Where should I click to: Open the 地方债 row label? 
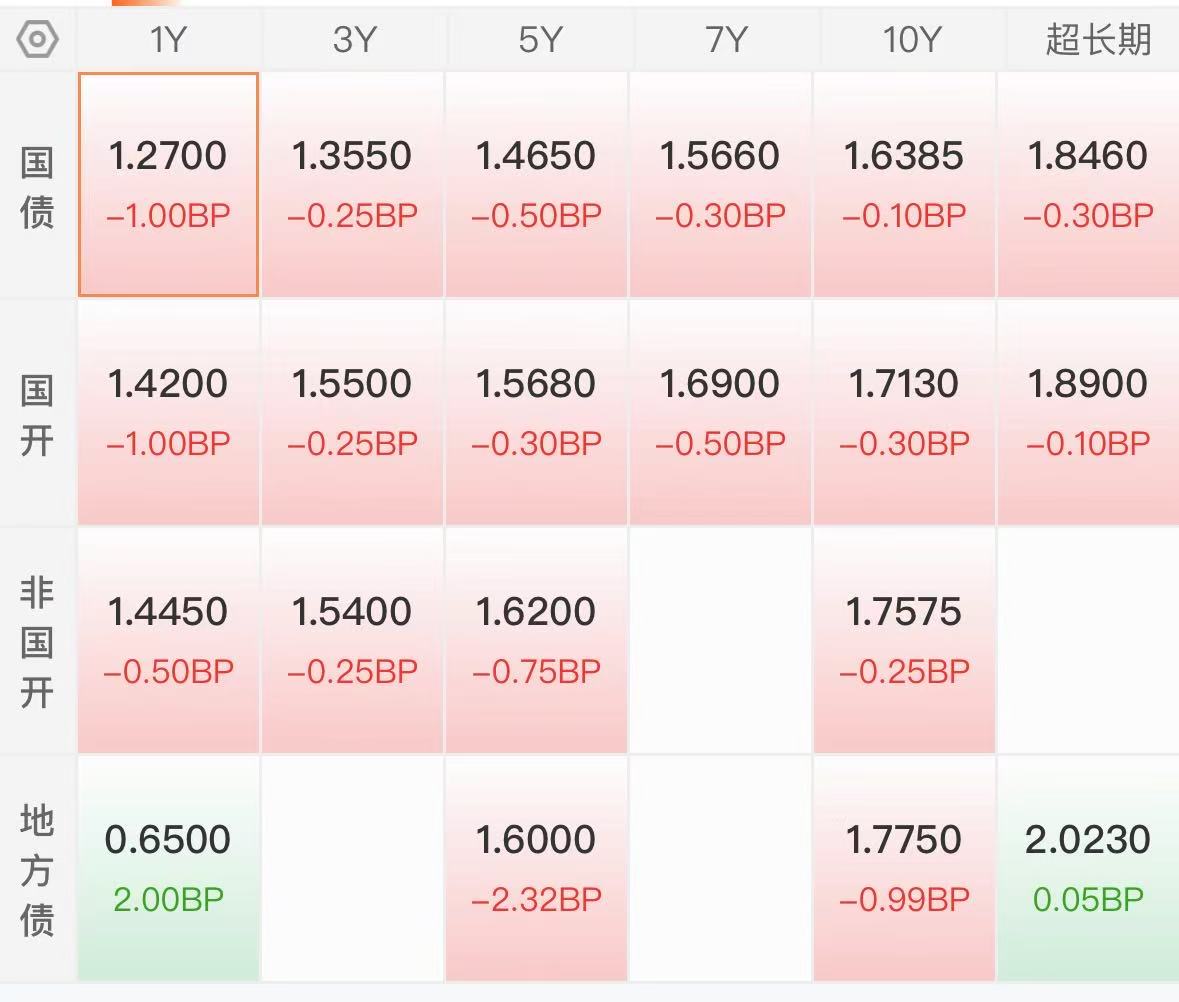pyautogui.click(x=37, y=870)
